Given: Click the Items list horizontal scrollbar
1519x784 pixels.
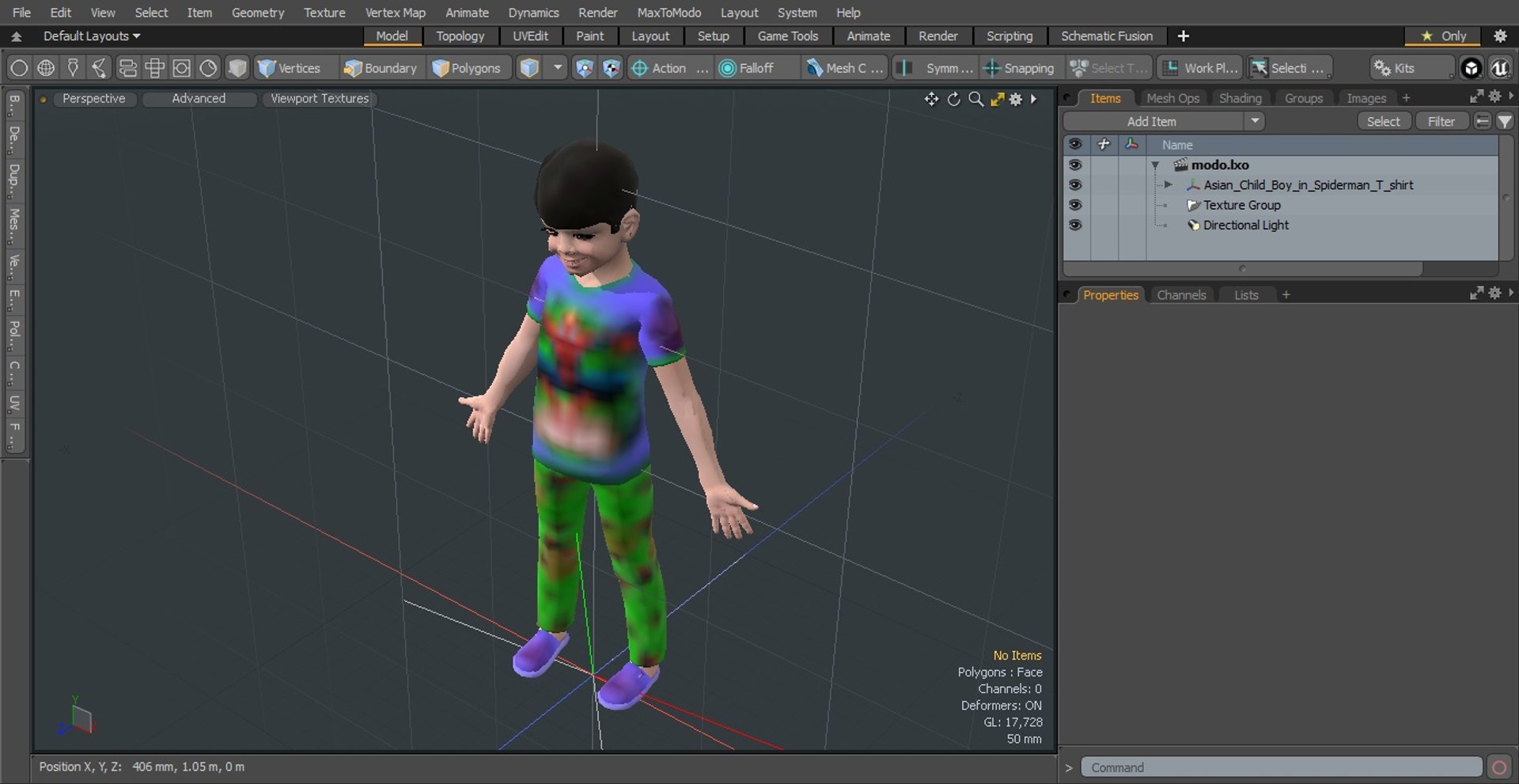Looking at the screenshot, I should point(1244,269).
